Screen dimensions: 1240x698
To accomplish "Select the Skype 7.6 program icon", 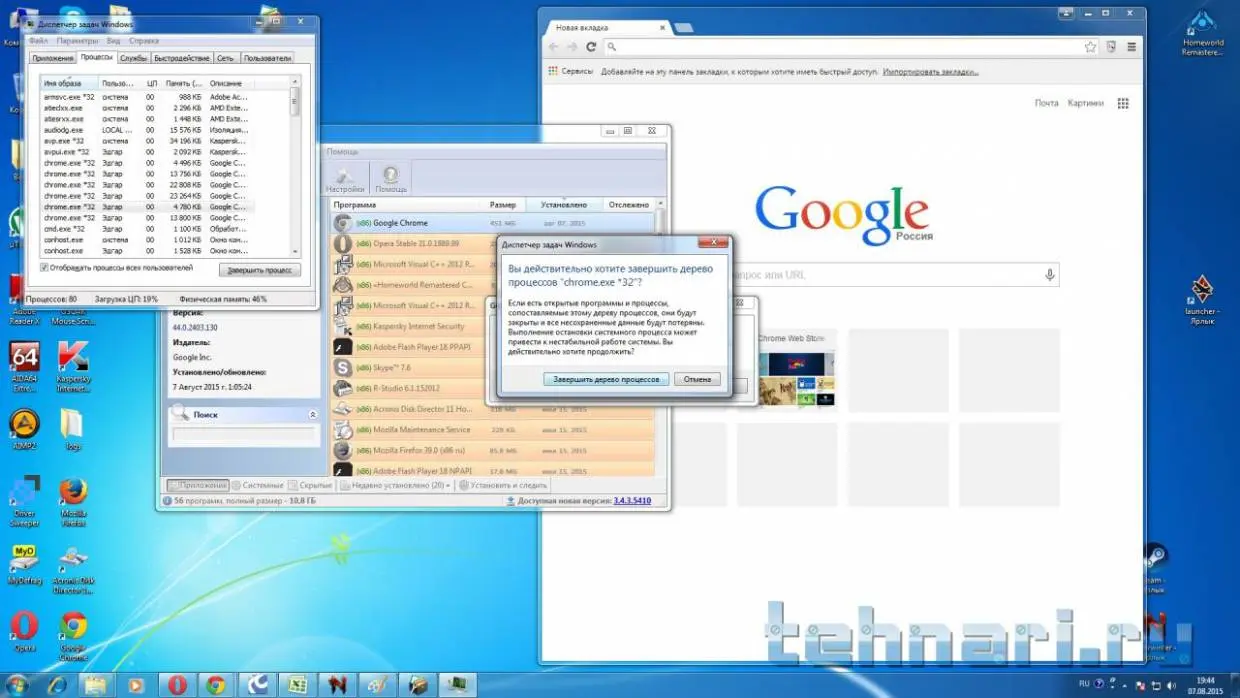I will click(x=342, y=368).
